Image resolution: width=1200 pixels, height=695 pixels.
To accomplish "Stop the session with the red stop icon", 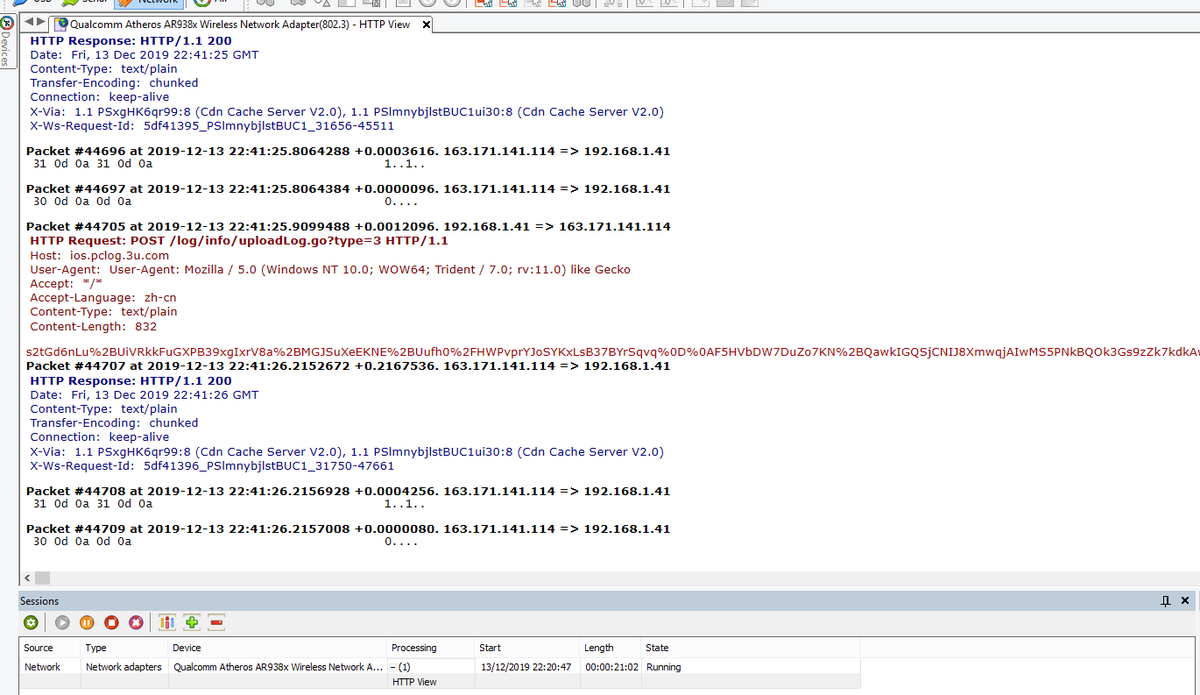I will (111, 622).
